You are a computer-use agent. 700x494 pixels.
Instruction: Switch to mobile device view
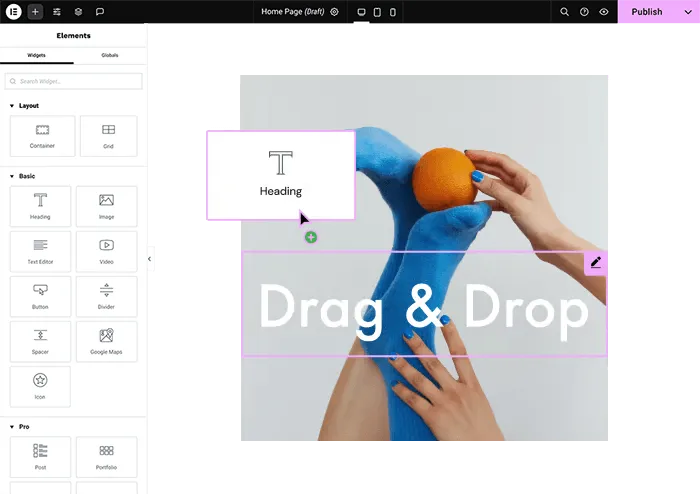[x=392, y=12]
